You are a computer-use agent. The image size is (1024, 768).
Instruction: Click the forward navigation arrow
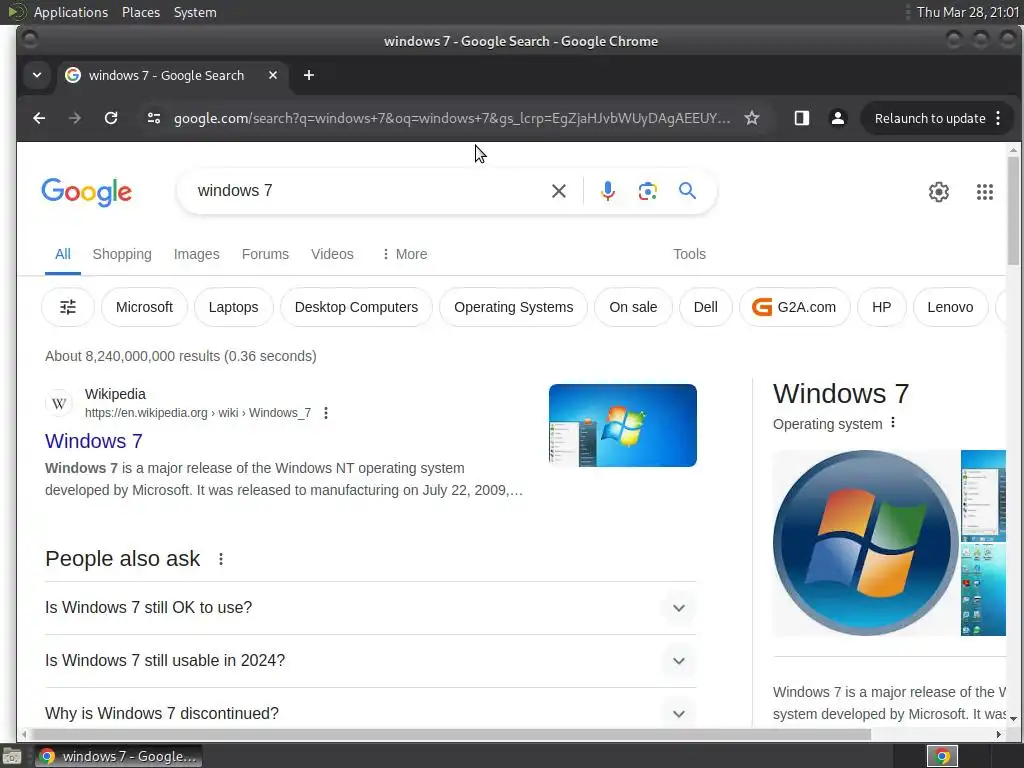[x=75, y=118]
